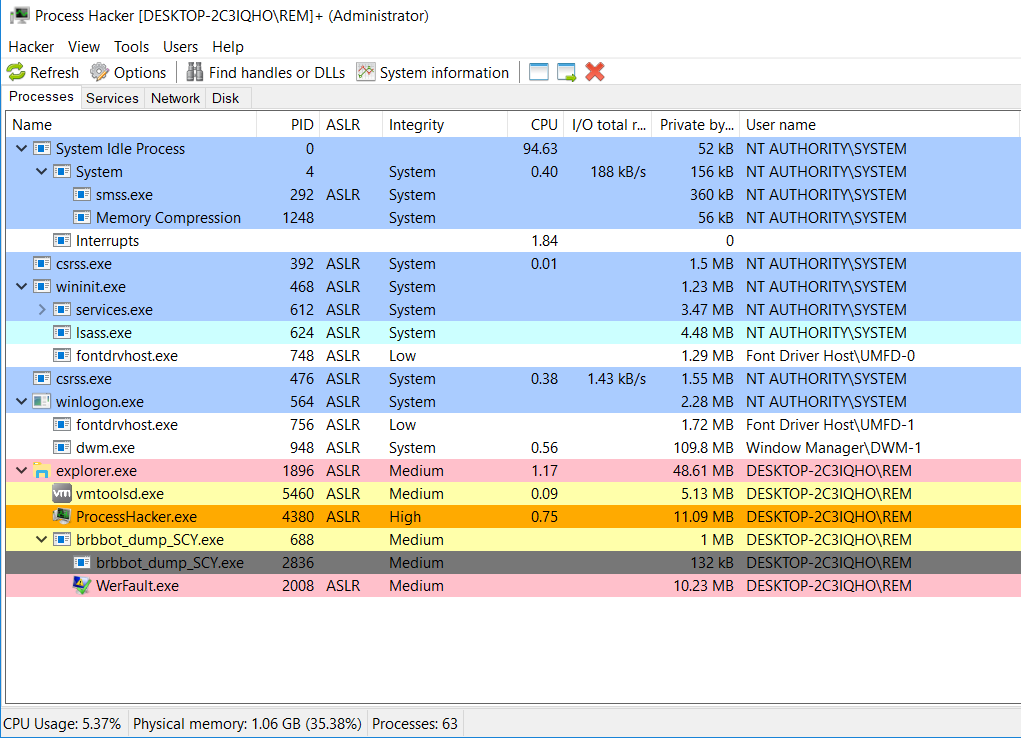Click the WerFault.exe process icon
Viewport: 1021px width, 738px height.
click(82, 586)
